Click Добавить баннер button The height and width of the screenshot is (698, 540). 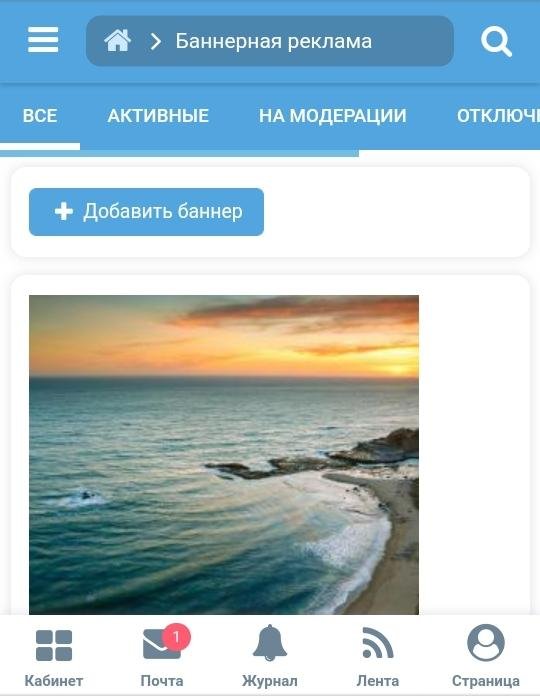[x=146, y=212]
